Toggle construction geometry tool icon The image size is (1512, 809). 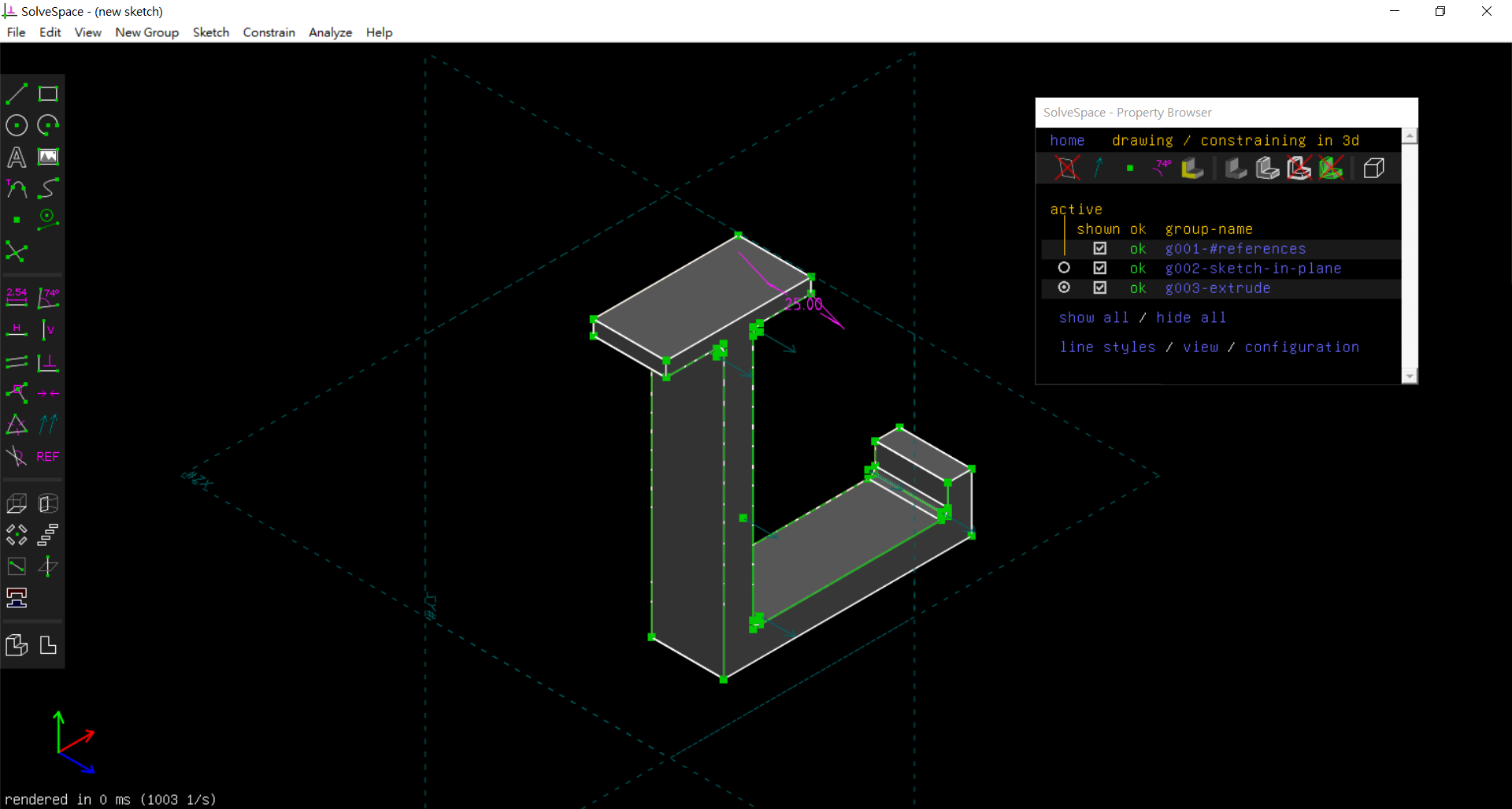coord(48,220)
